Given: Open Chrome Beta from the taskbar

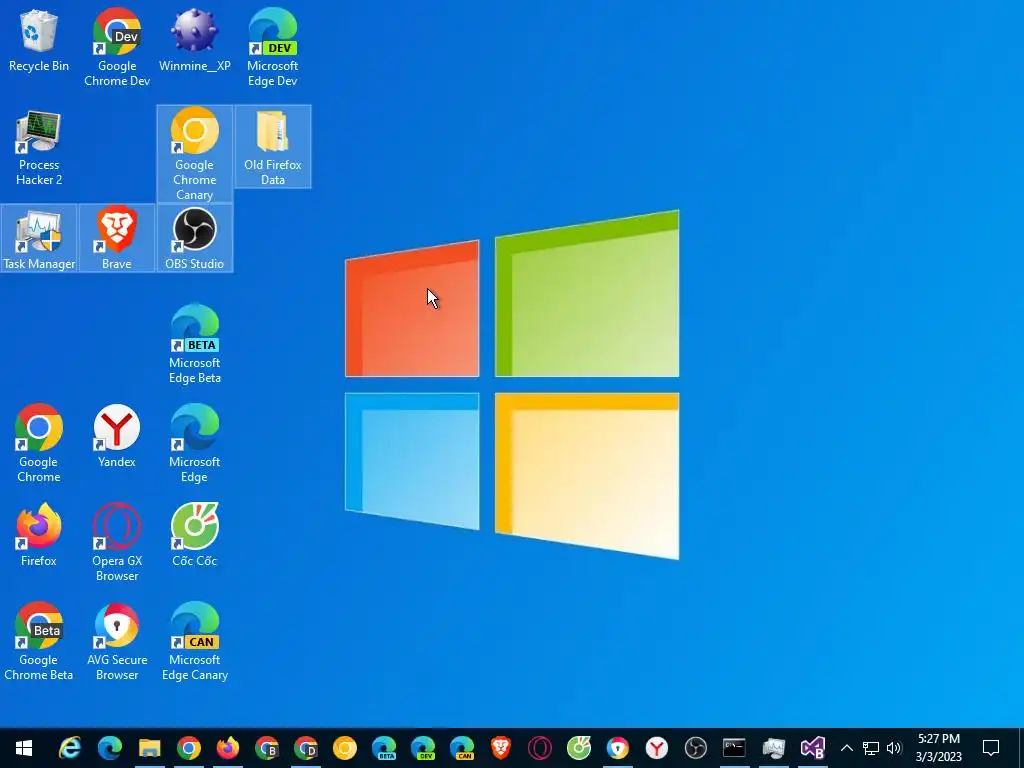Looking at the screenshot, I should tap(266, 748).
